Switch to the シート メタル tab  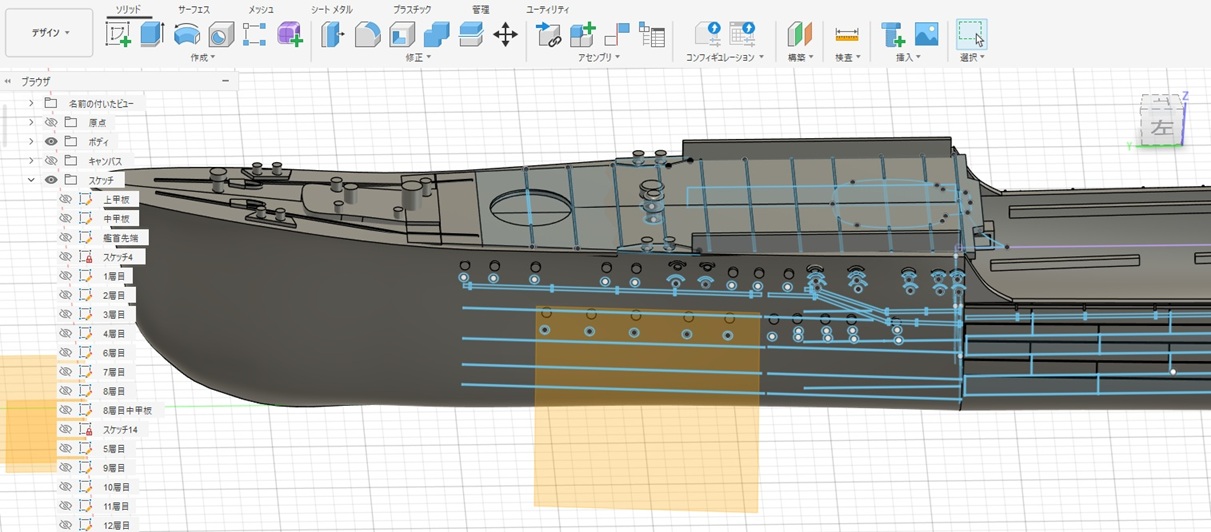pos(331,9)
